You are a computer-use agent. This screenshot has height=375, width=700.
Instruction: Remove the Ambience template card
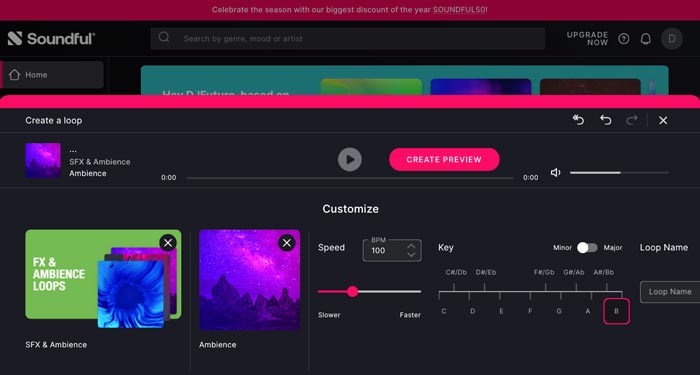click(287, 243)
